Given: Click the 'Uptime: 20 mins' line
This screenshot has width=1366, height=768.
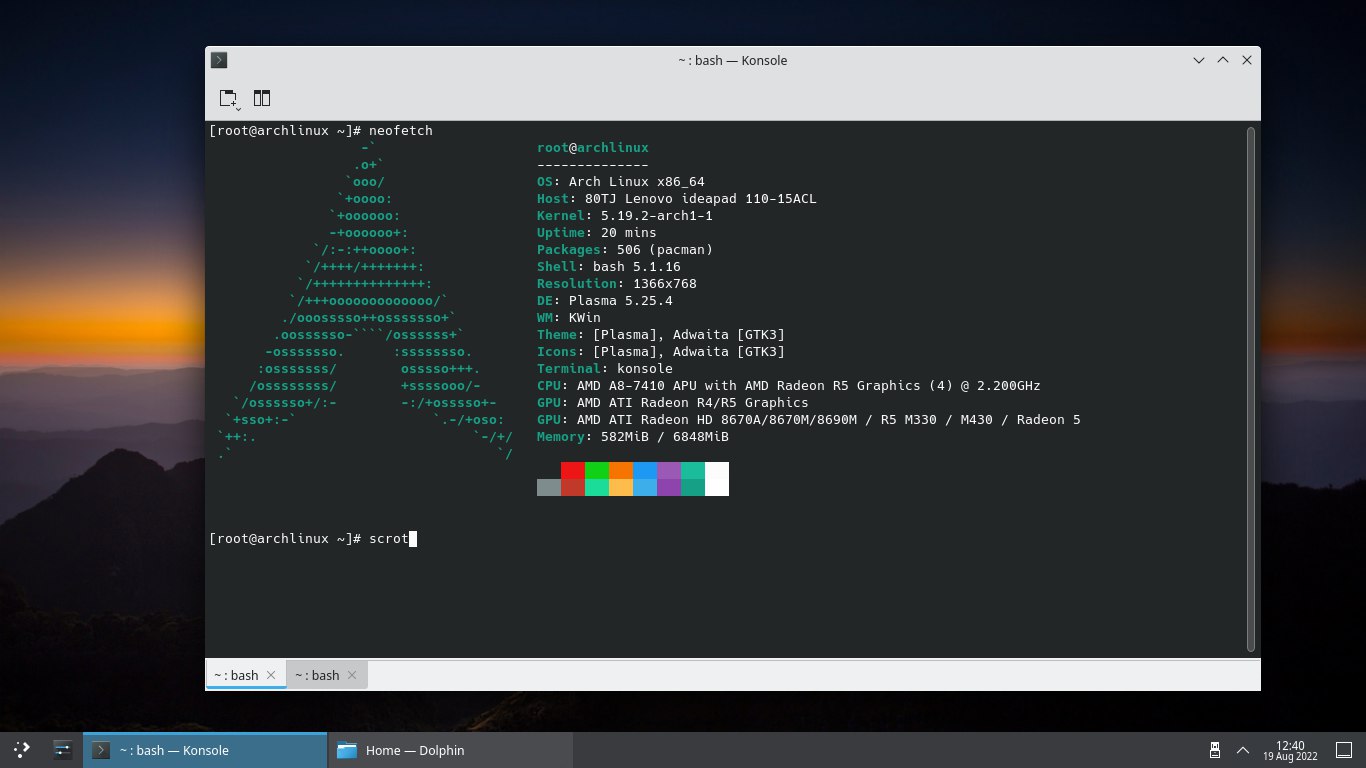Looking at the screenshot, I should pos(597,233).
